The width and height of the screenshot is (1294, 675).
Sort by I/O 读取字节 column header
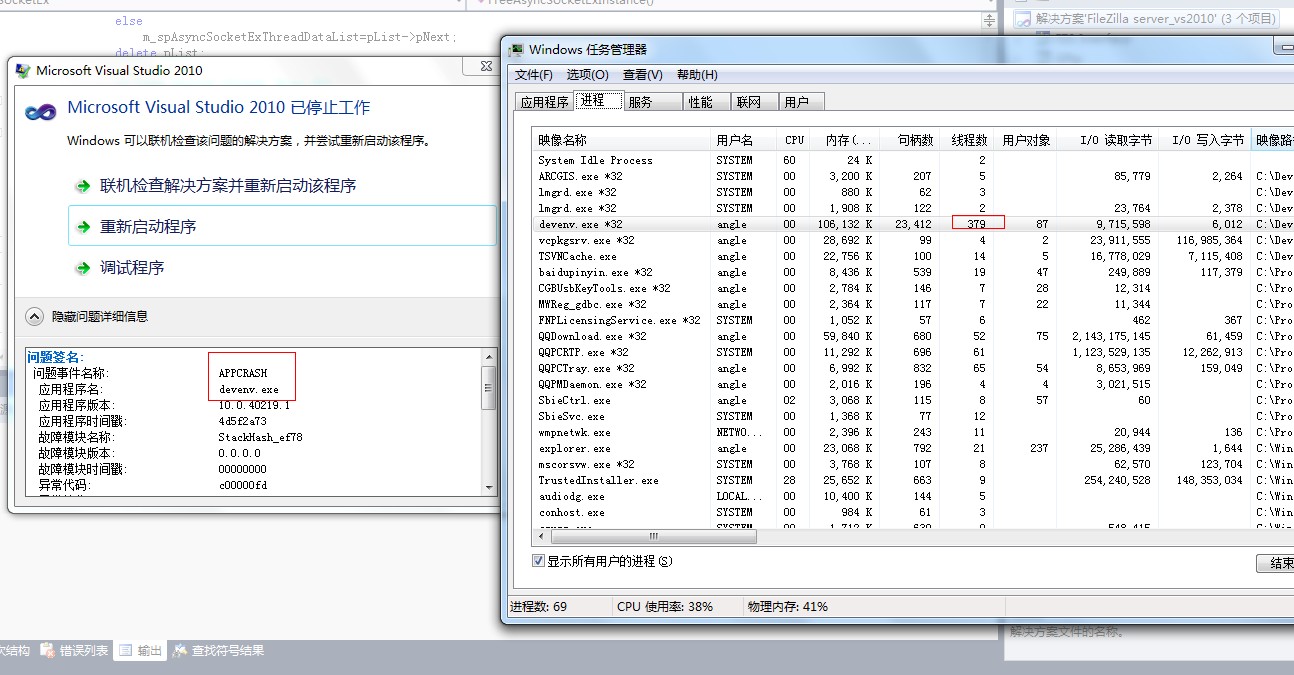tap(1106, 140)
